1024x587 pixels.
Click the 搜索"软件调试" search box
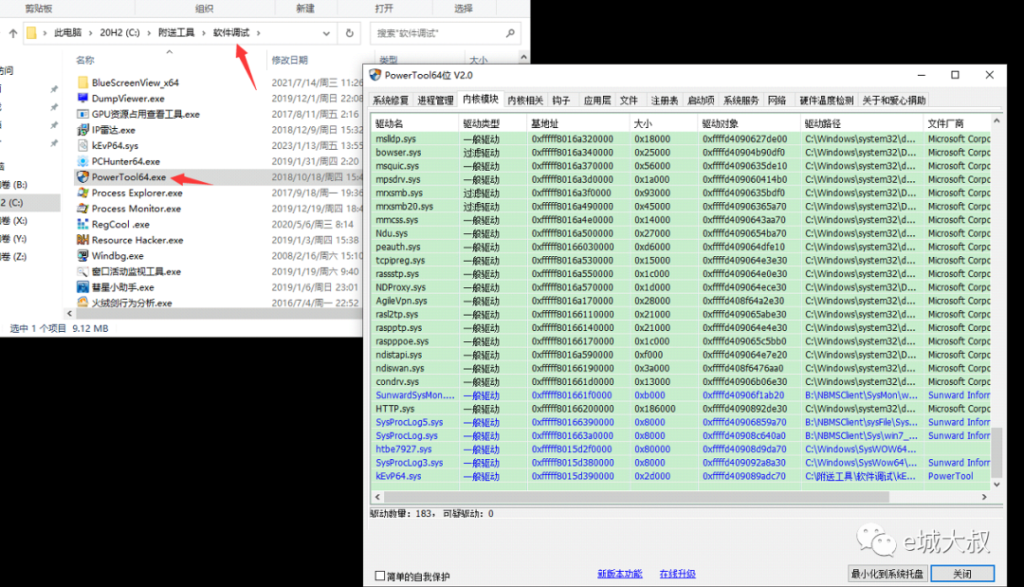(x=445, y=33)
